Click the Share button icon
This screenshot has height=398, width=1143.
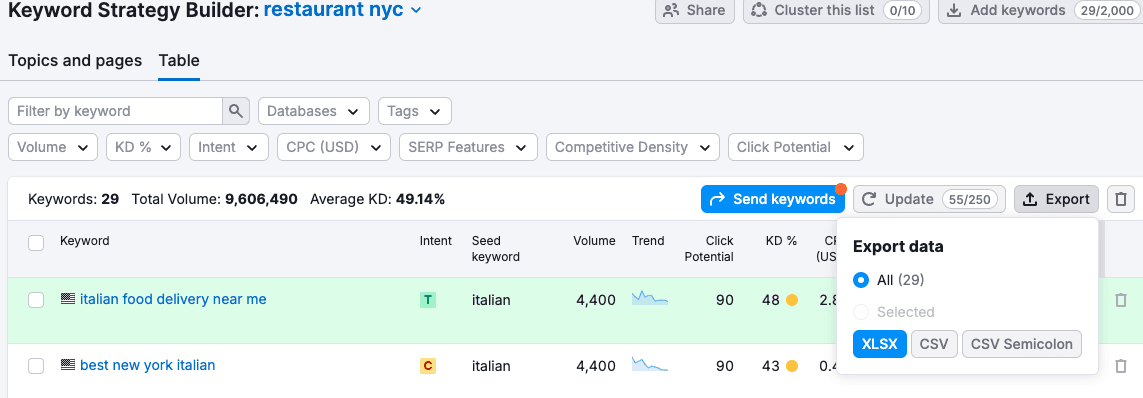point(671,10)
